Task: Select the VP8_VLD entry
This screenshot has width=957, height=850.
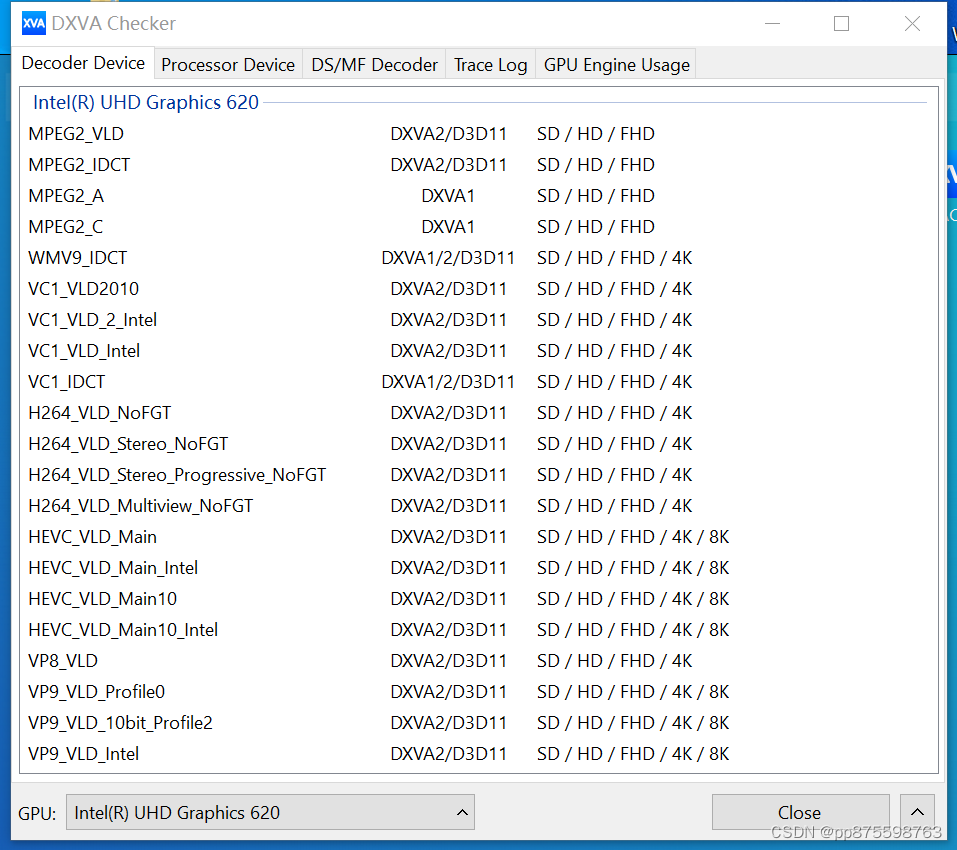Action: point(478,661)
